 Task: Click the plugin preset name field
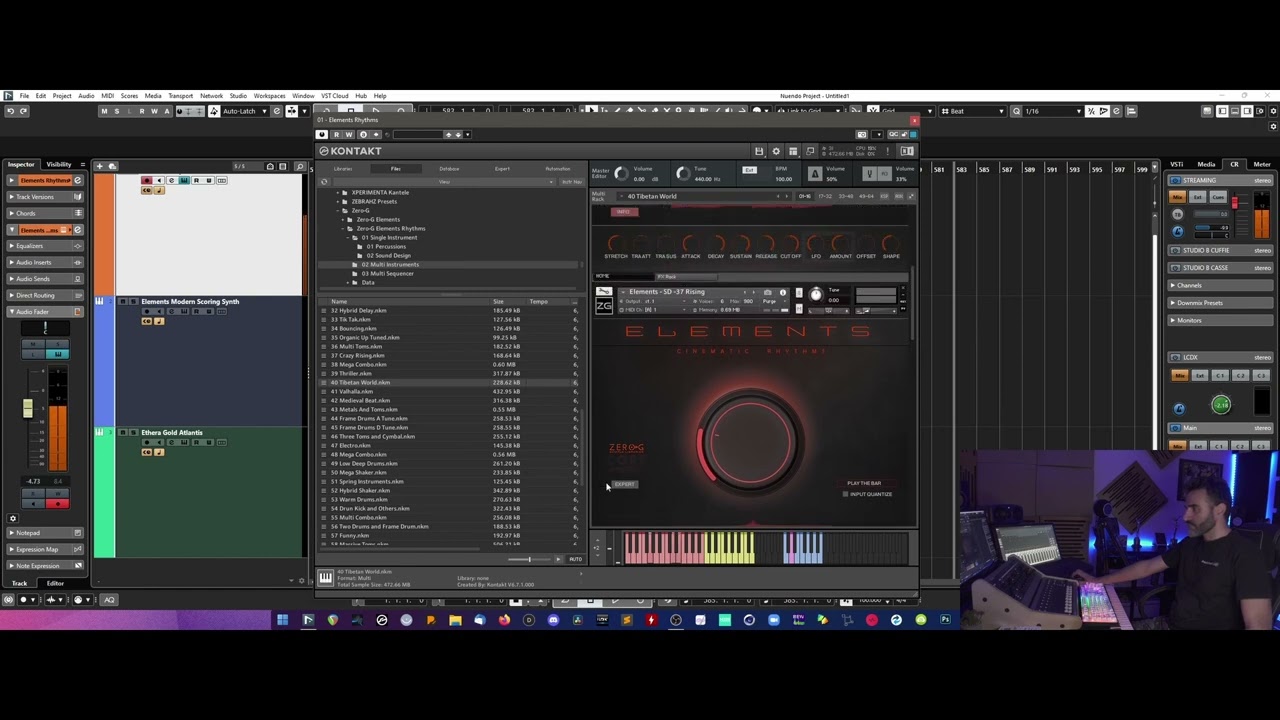pyautogui.click(x=418, y=134)
